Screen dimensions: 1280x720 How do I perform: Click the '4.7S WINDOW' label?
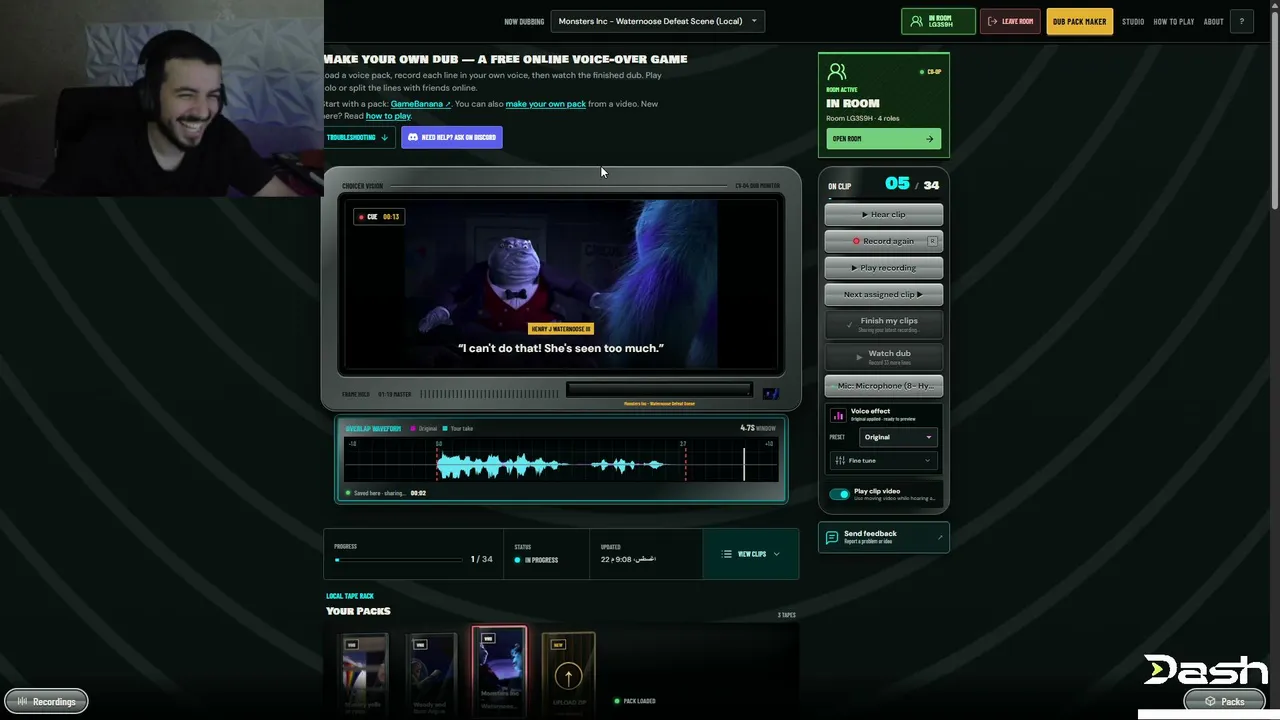[757, 428]
